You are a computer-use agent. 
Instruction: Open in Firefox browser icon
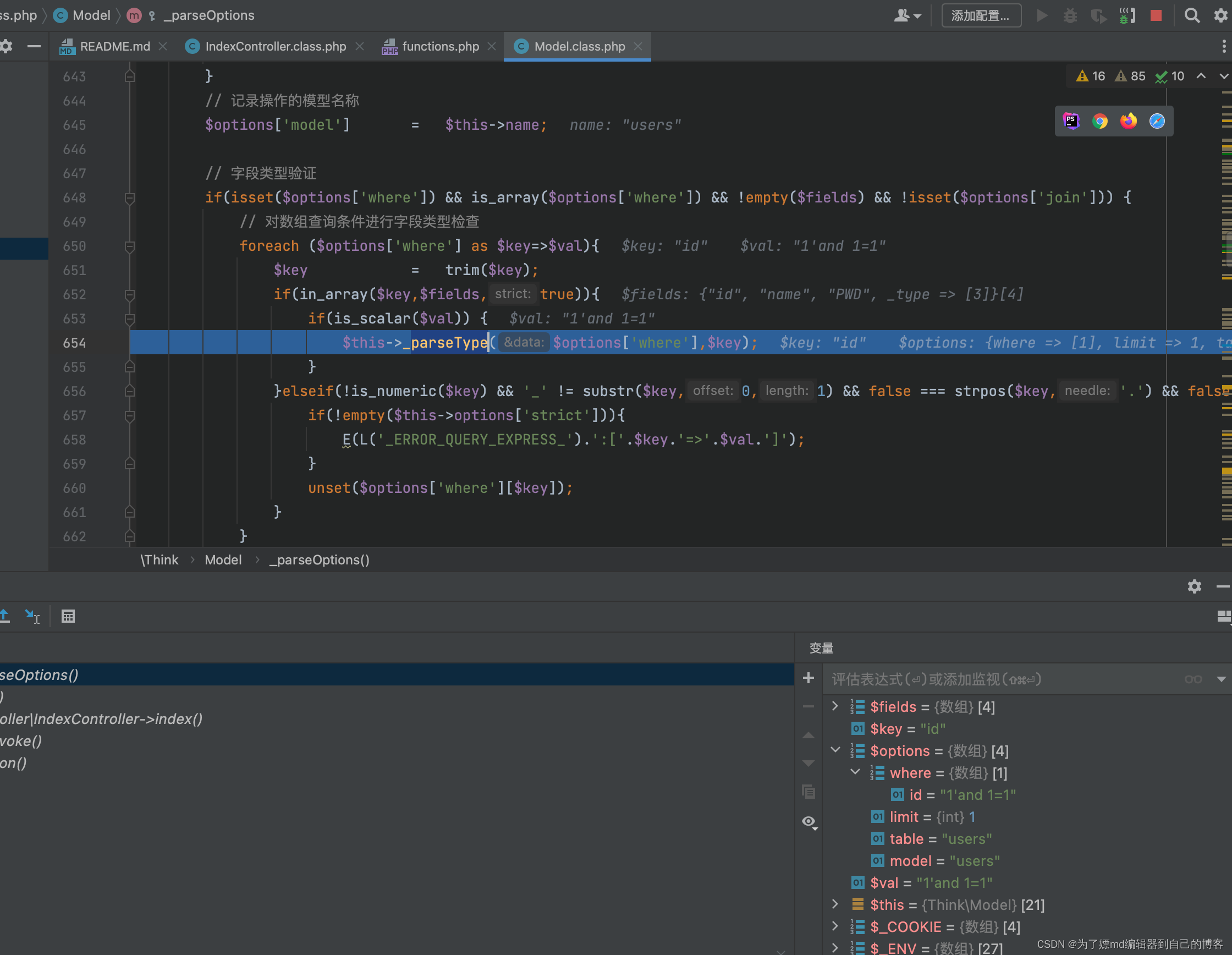tap(1128, 121)
